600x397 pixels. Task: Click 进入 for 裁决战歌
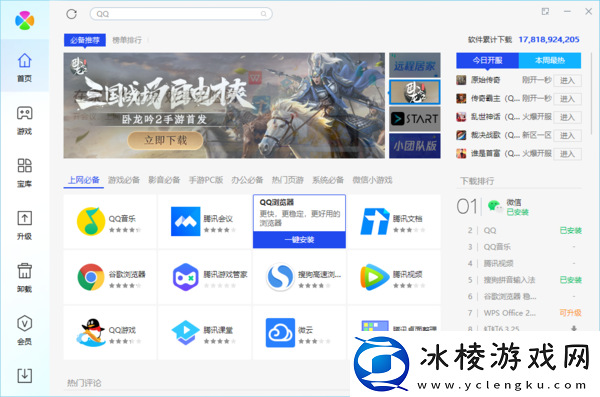(567, 136)
